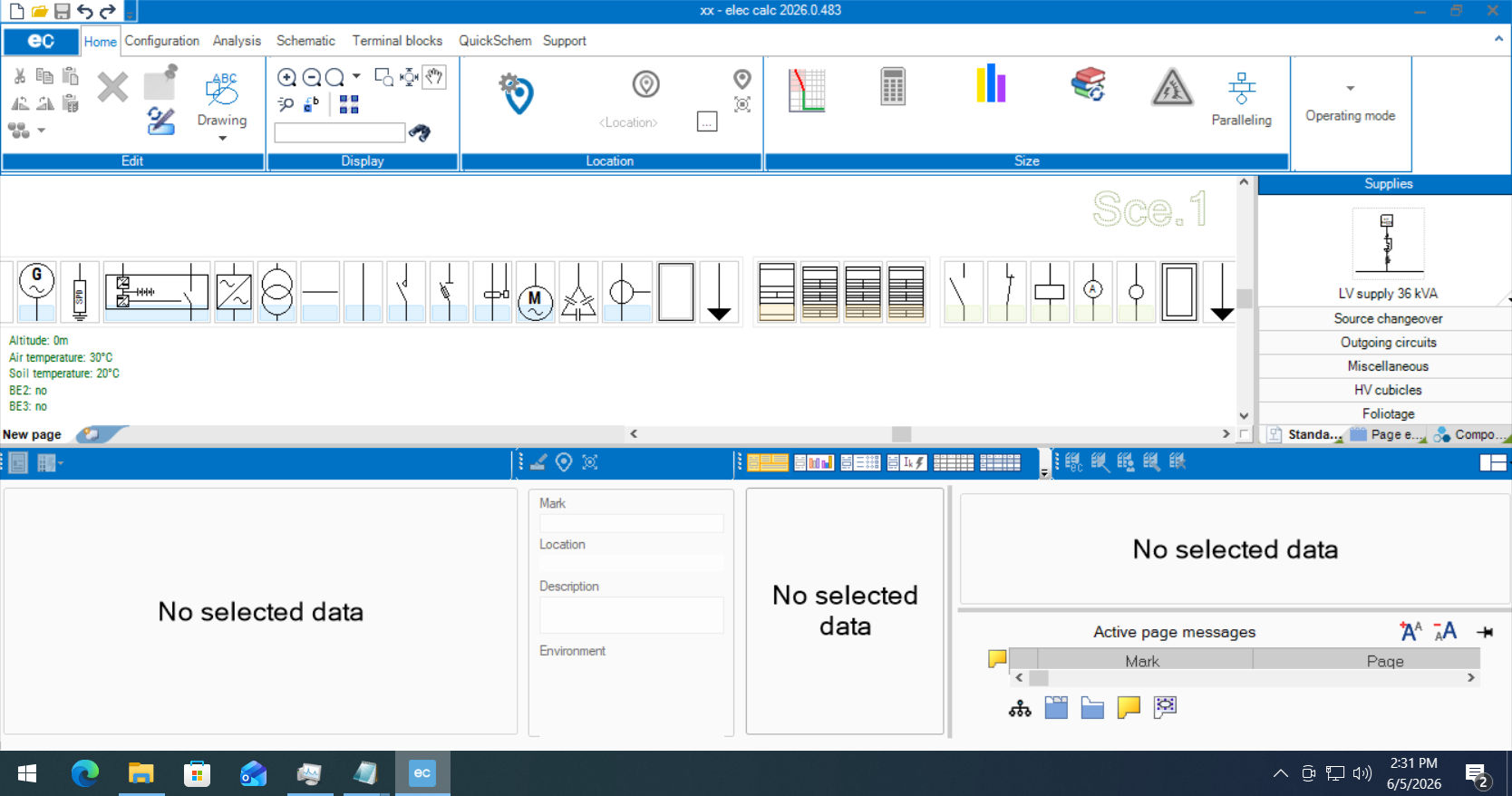Click the electrical hazard warning triangle icon
This screenshot has width=1512, height=796.
click(1172, 87)
